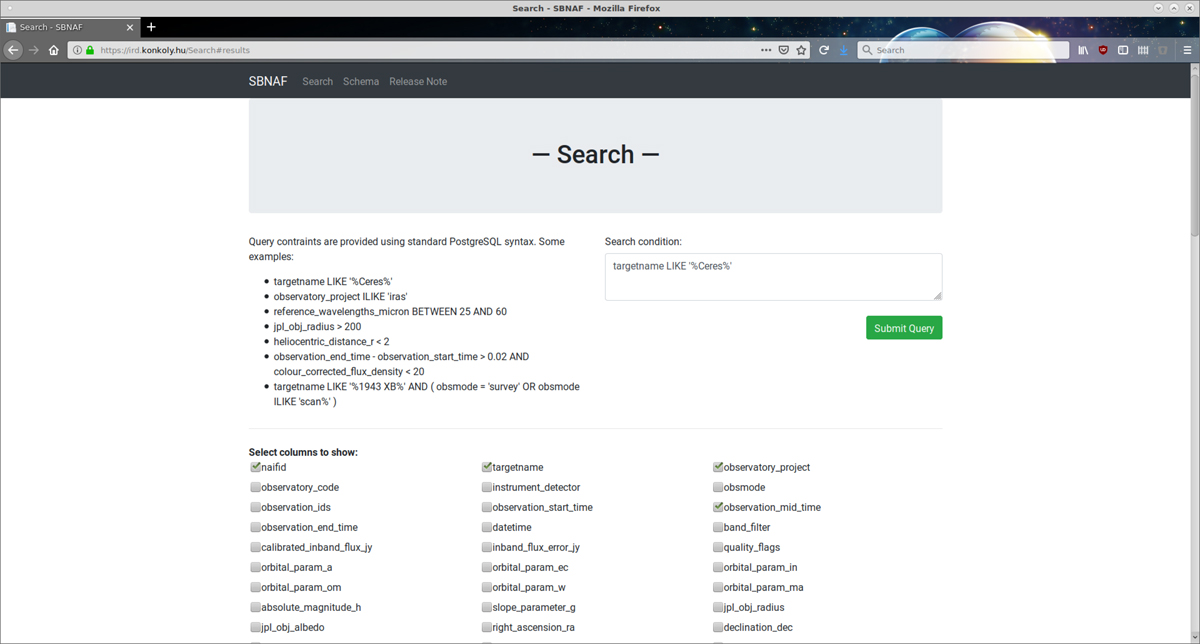Bookmark this page with the star icon
Image resolution: width=1200 pixels, height=644 pixels.
click(801, 50)
